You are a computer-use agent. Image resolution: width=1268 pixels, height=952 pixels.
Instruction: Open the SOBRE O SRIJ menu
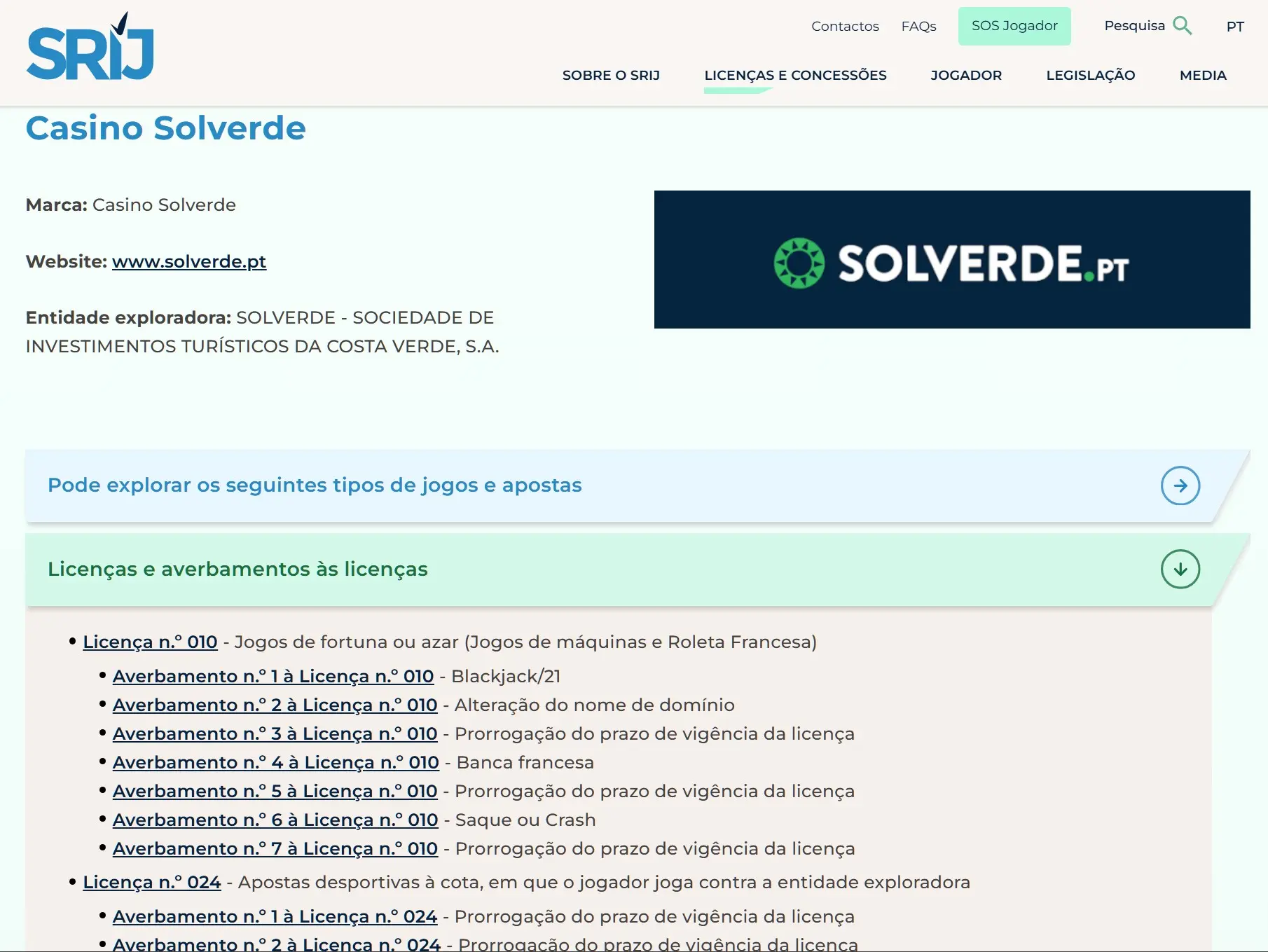[x=611, y=75]
